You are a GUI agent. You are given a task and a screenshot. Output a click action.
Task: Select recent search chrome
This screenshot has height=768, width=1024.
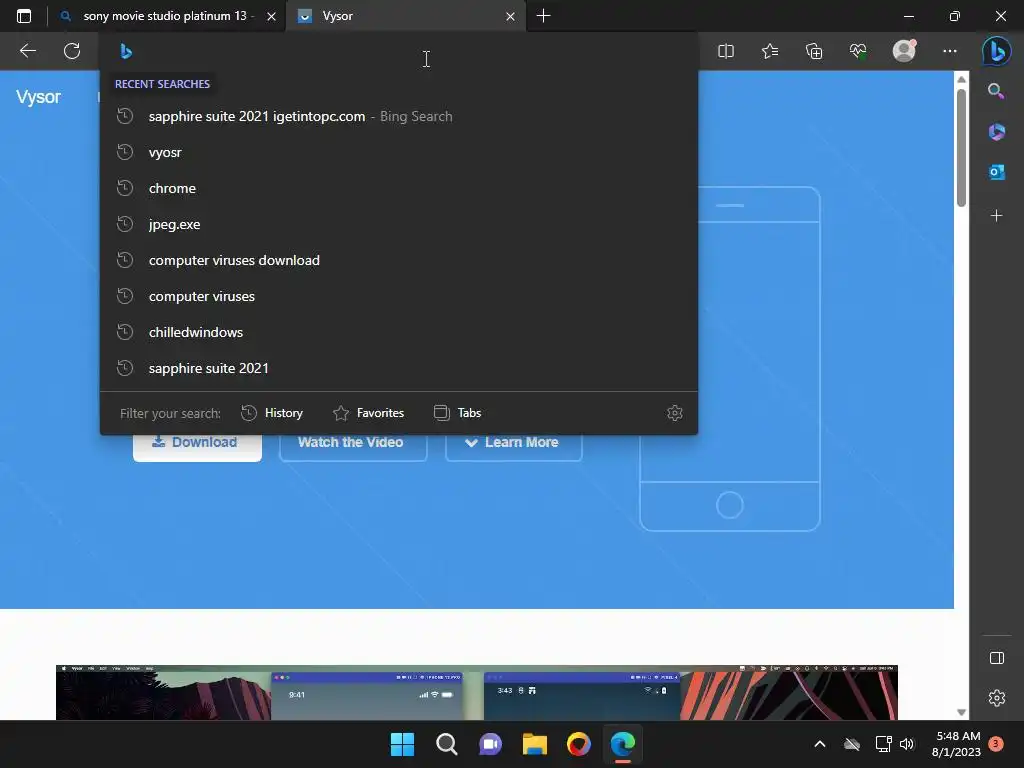pyautogui.click(x=398, y=188)
